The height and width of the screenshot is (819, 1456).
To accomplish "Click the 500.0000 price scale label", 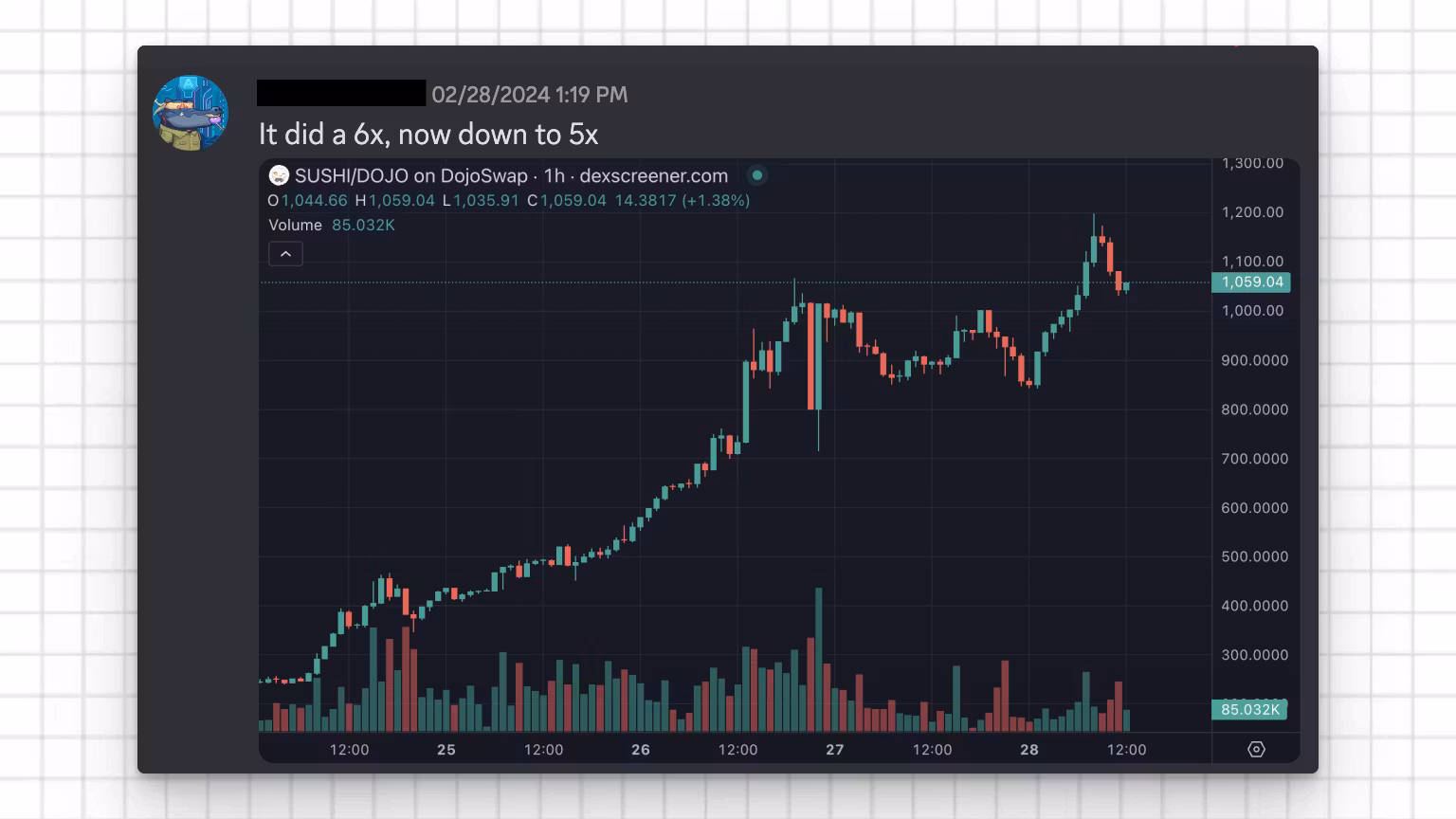I will [1254, 556].
